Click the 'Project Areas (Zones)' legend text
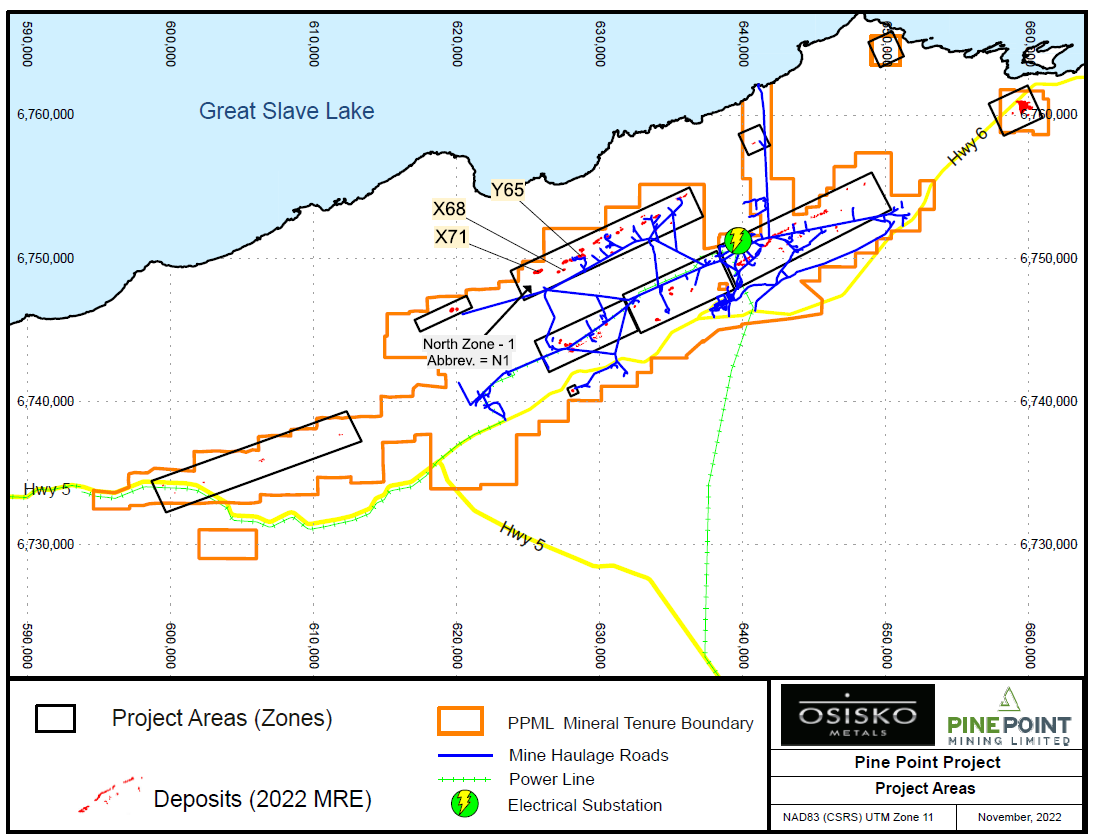This screenshot has width=1095, height=836. pos(222,718)
